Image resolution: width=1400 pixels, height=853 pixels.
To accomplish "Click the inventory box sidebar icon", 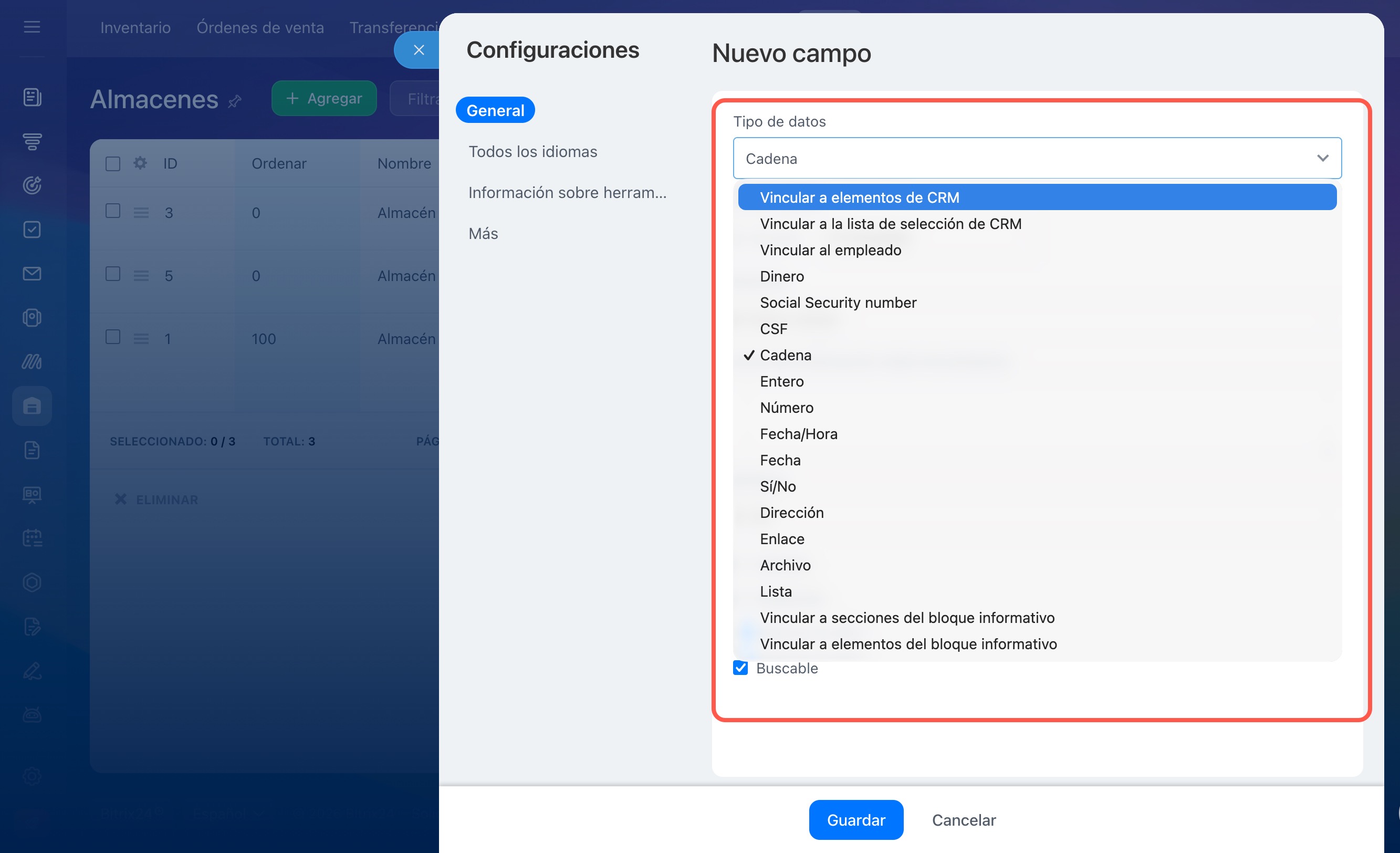I will pos(32,407).
